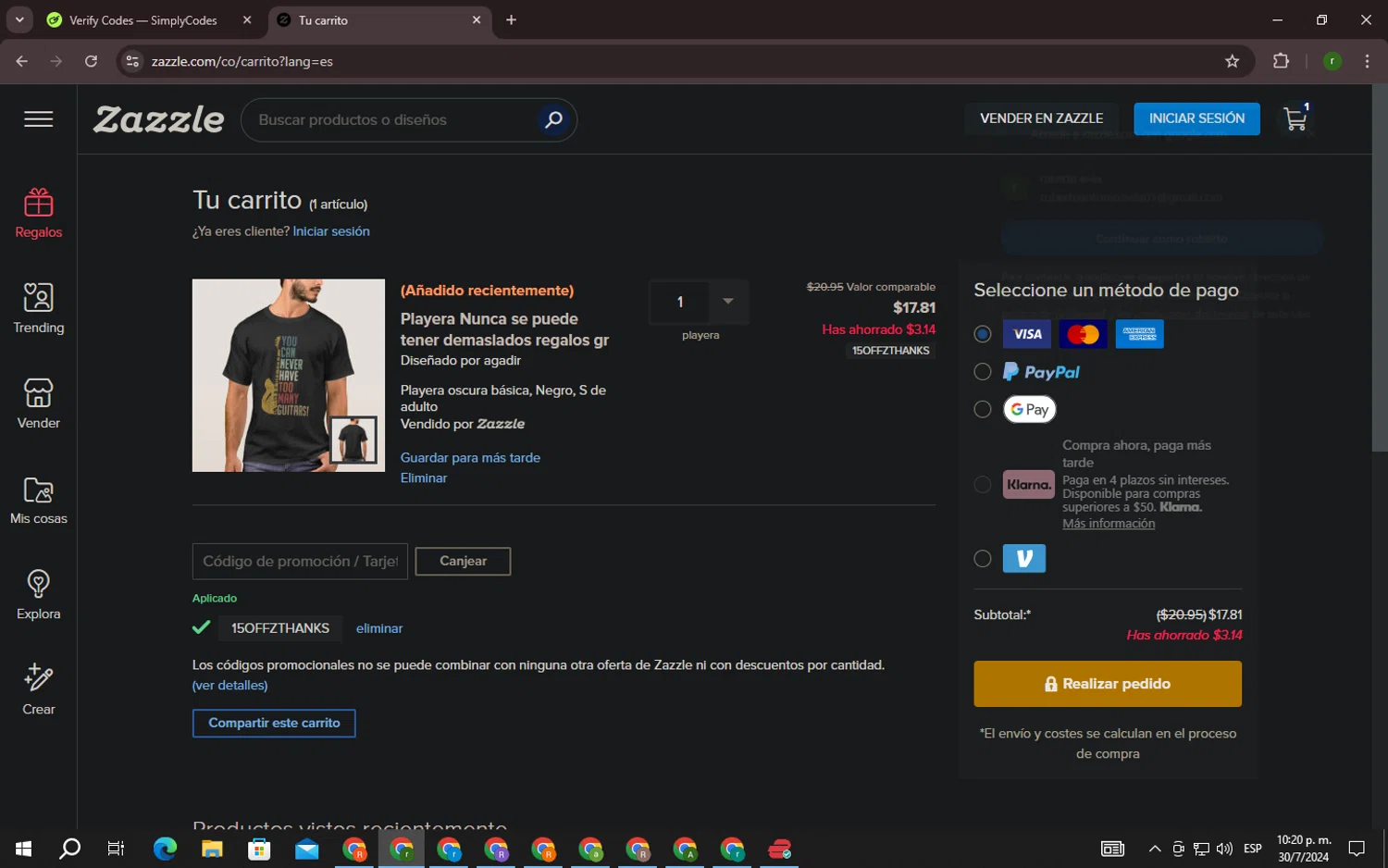Click the browser address bar URL
Screen dimensions: 1388x868
[x=242, y=61]
